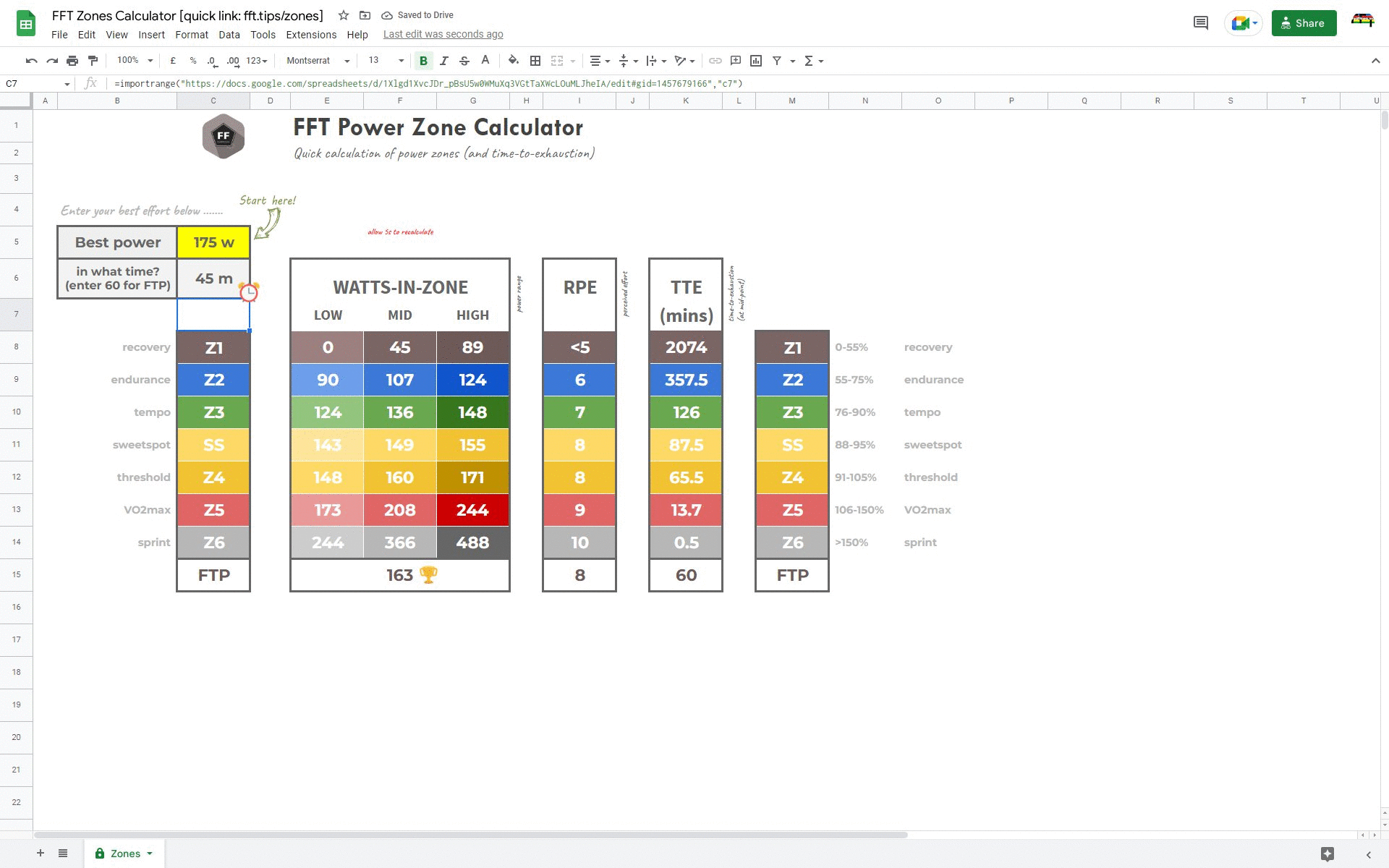Toggle strikethrough formatting

tap(464, 61)
